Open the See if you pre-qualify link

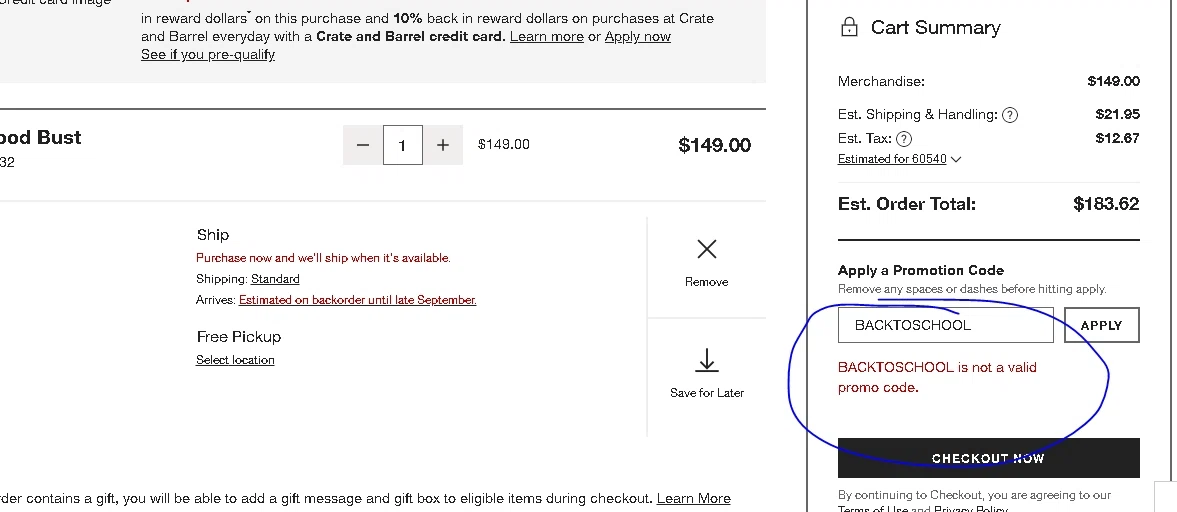point(208,55)
